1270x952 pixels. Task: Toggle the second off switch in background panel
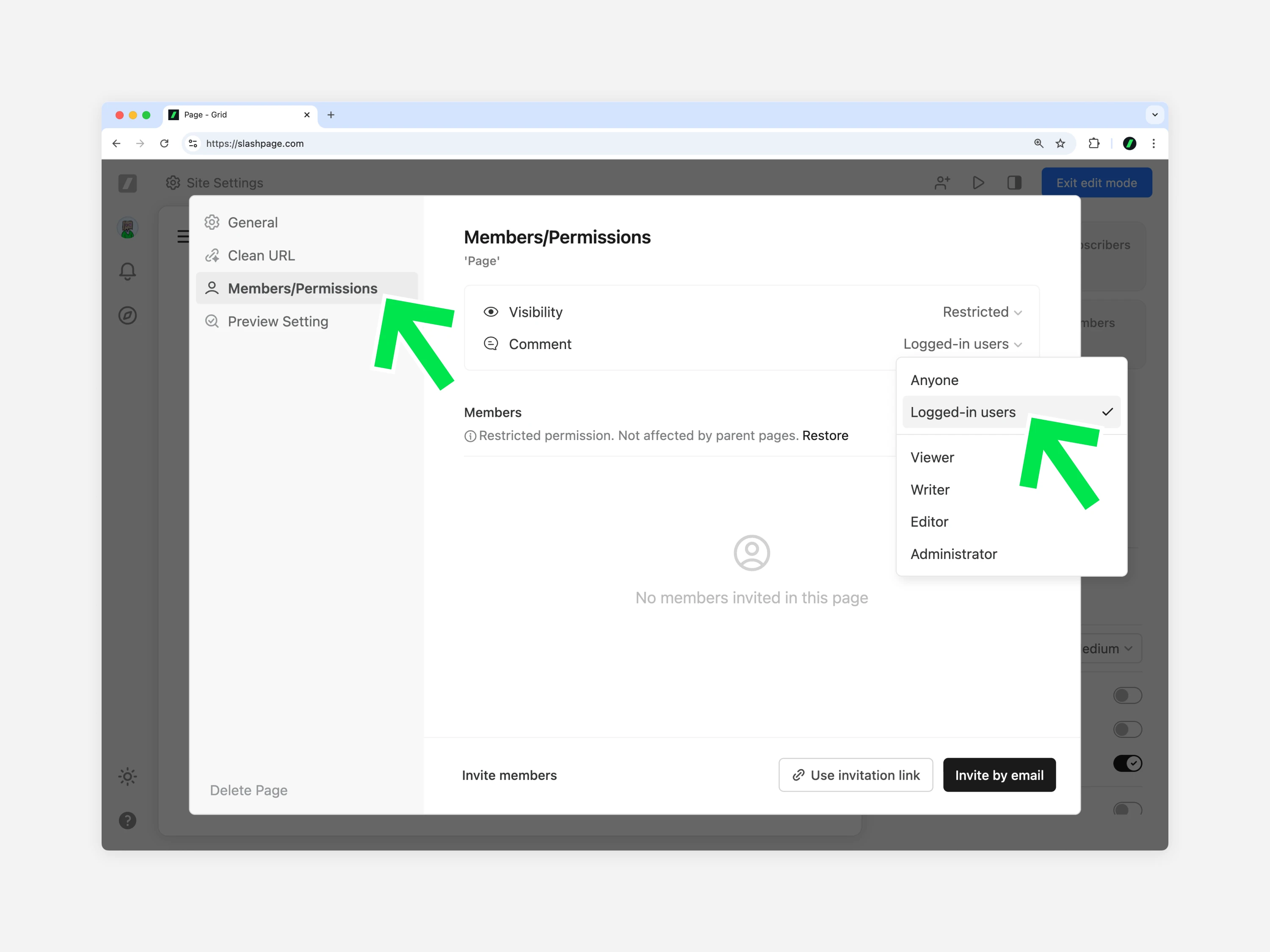(x=1127, y=729)
